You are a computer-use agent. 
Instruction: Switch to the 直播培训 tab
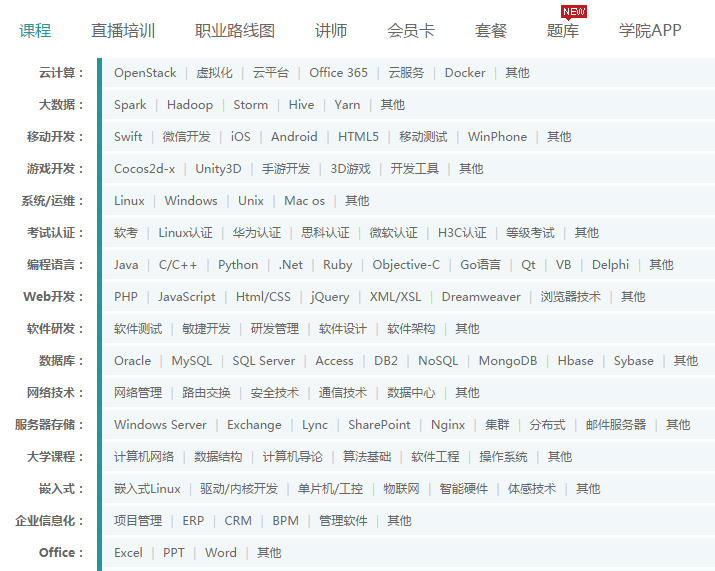tap(123, 30)
